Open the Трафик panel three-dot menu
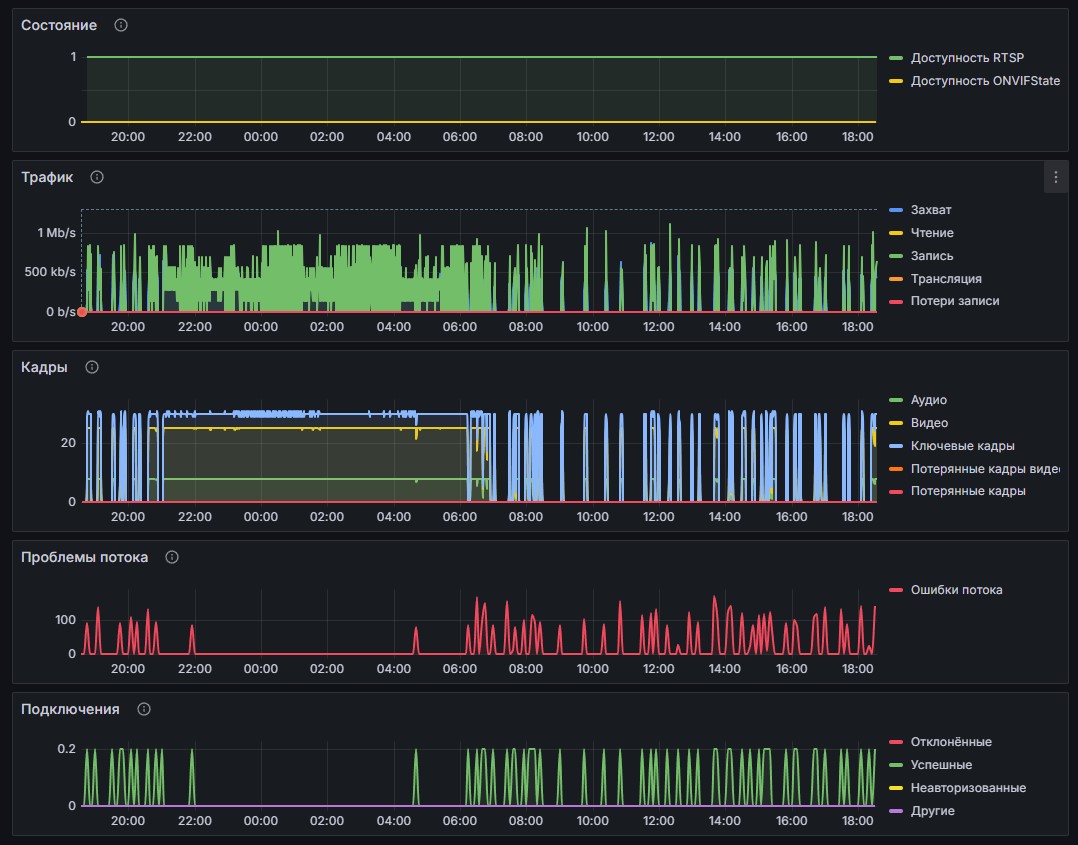 point(1056,177)
